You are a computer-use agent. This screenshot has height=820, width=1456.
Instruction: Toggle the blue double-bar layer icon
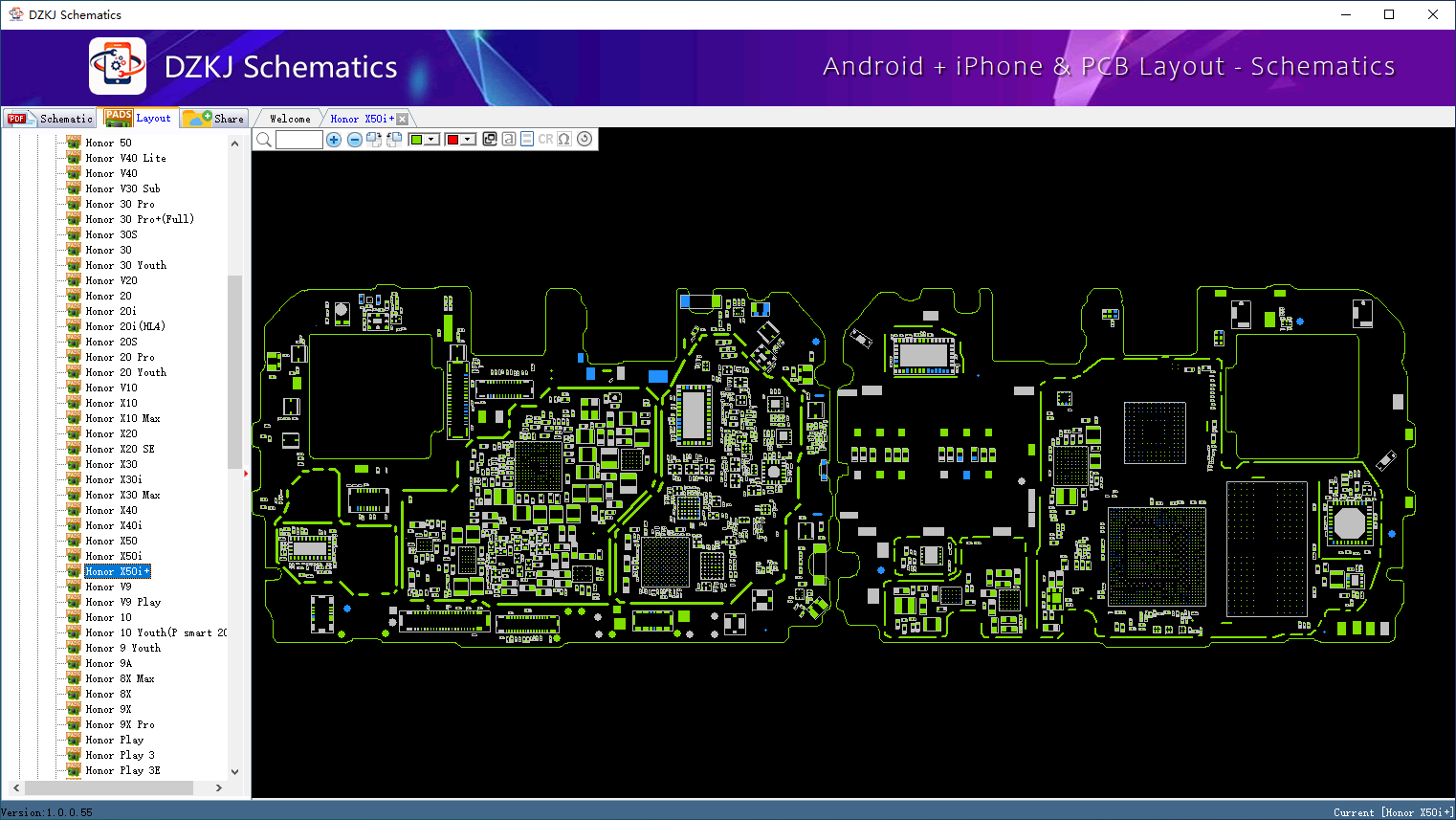[527, 139]
